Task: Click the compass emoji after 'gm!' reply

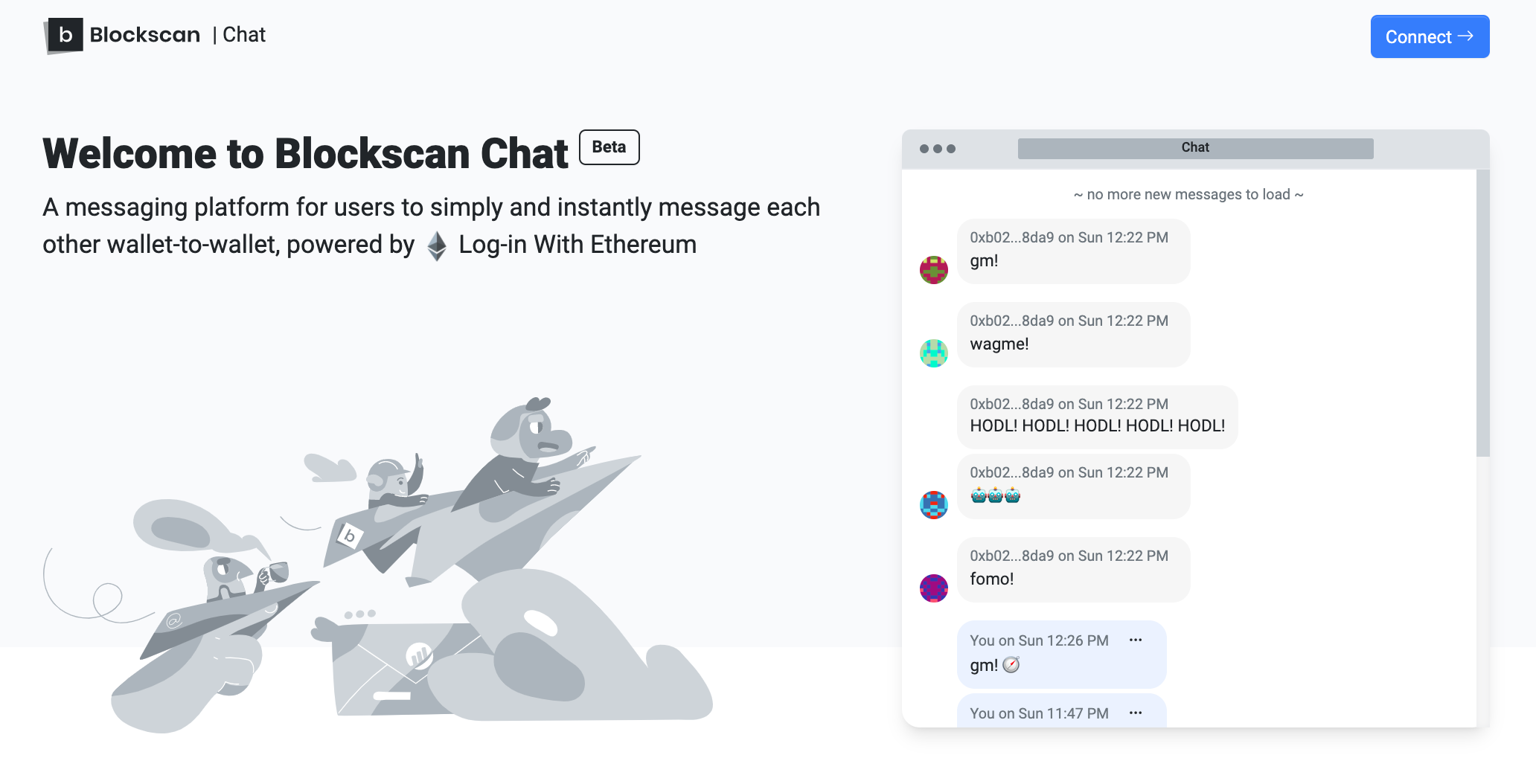Action: point(1011,665)
